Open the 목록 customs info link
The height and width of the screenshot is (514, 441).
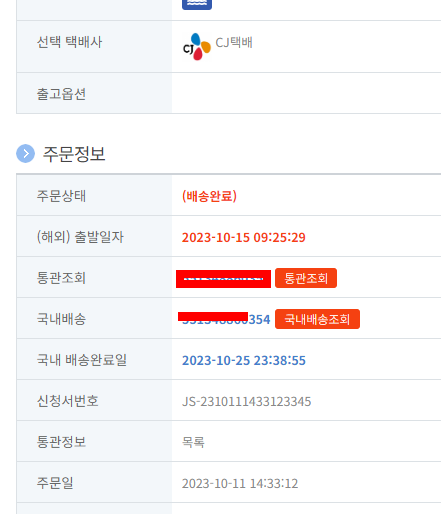pos(193,442)
